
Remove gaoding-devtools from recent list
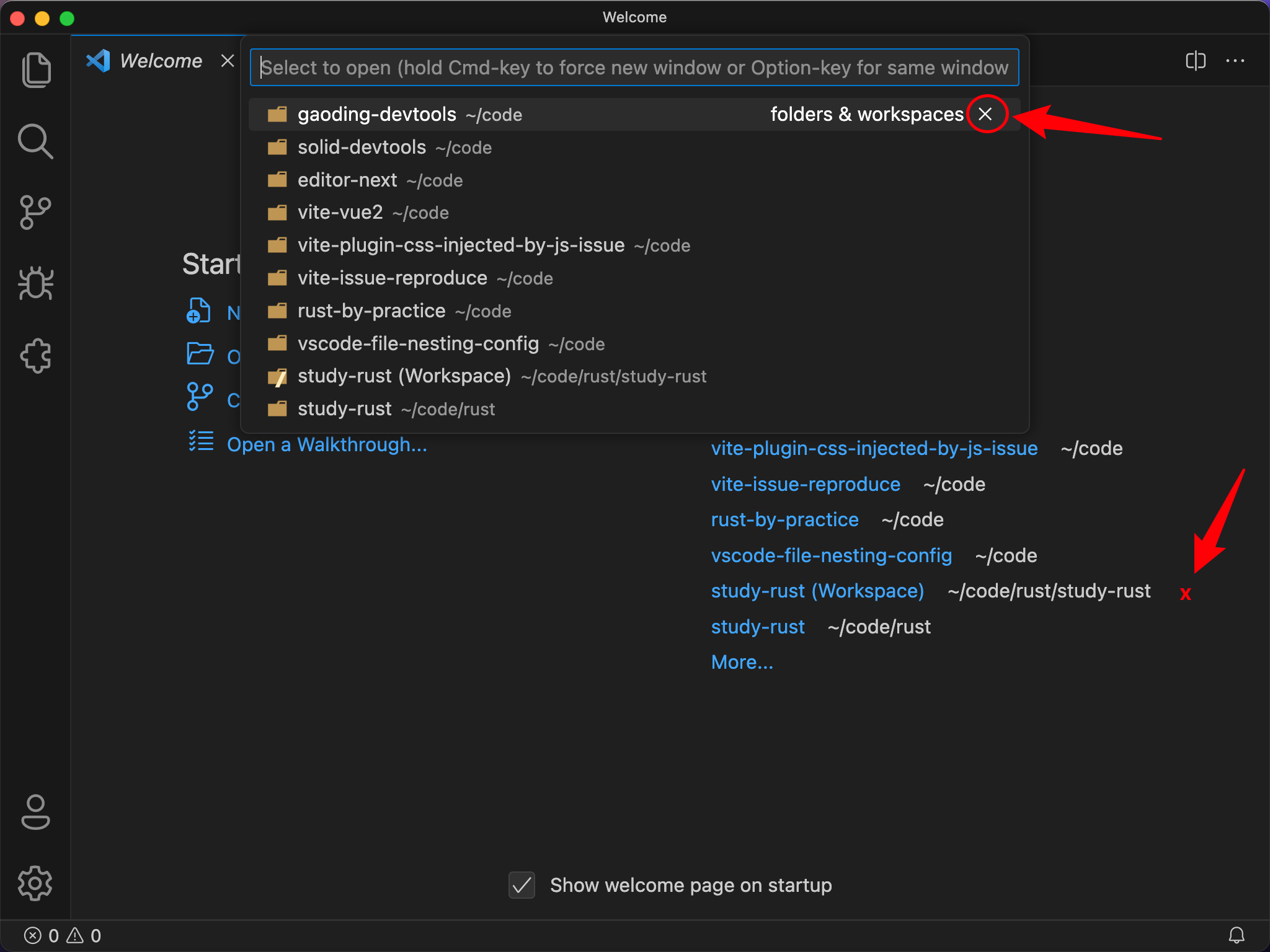[x=986, y=114]
